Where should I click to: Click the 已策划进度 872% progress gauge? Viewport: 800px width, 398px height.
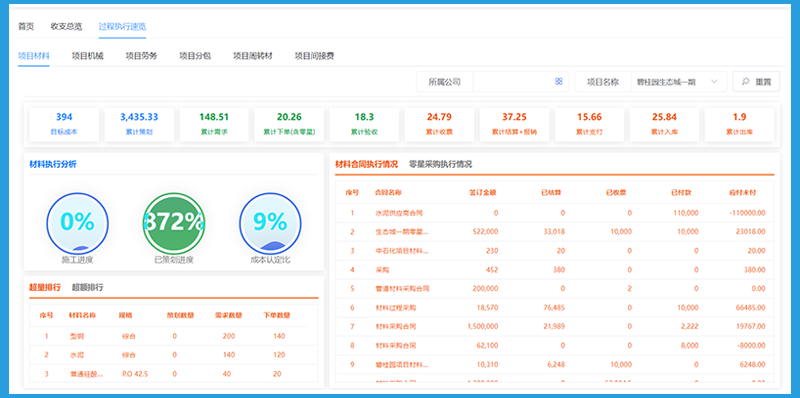coord(174,223)
